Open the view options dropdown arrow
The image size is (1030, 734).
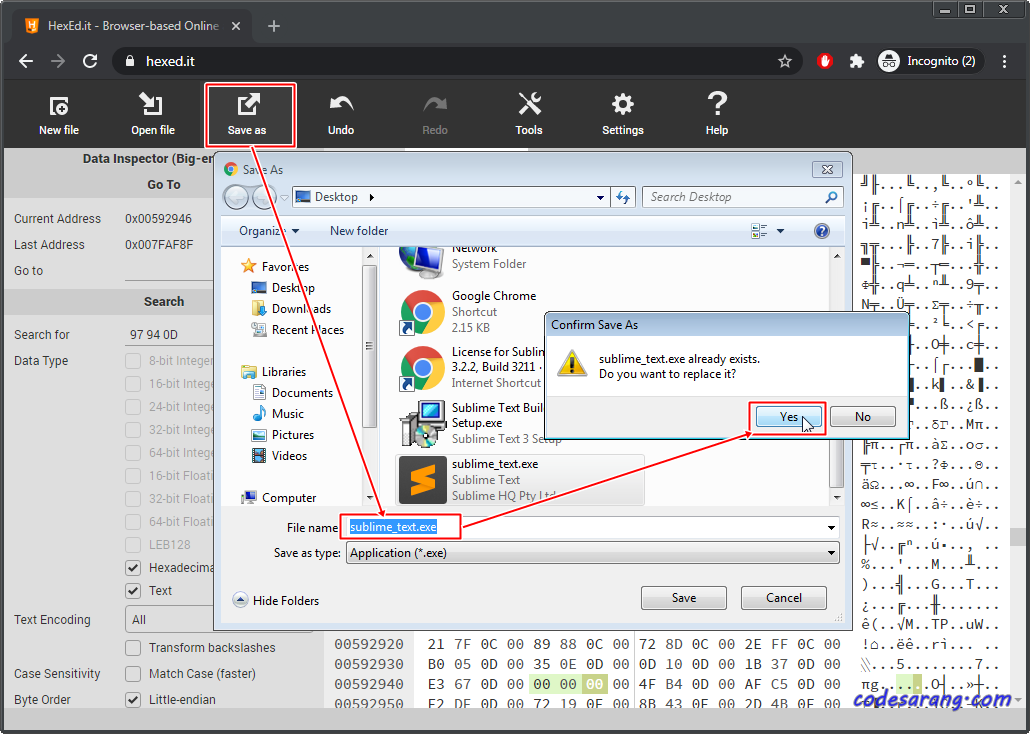(x=780, y=231)
